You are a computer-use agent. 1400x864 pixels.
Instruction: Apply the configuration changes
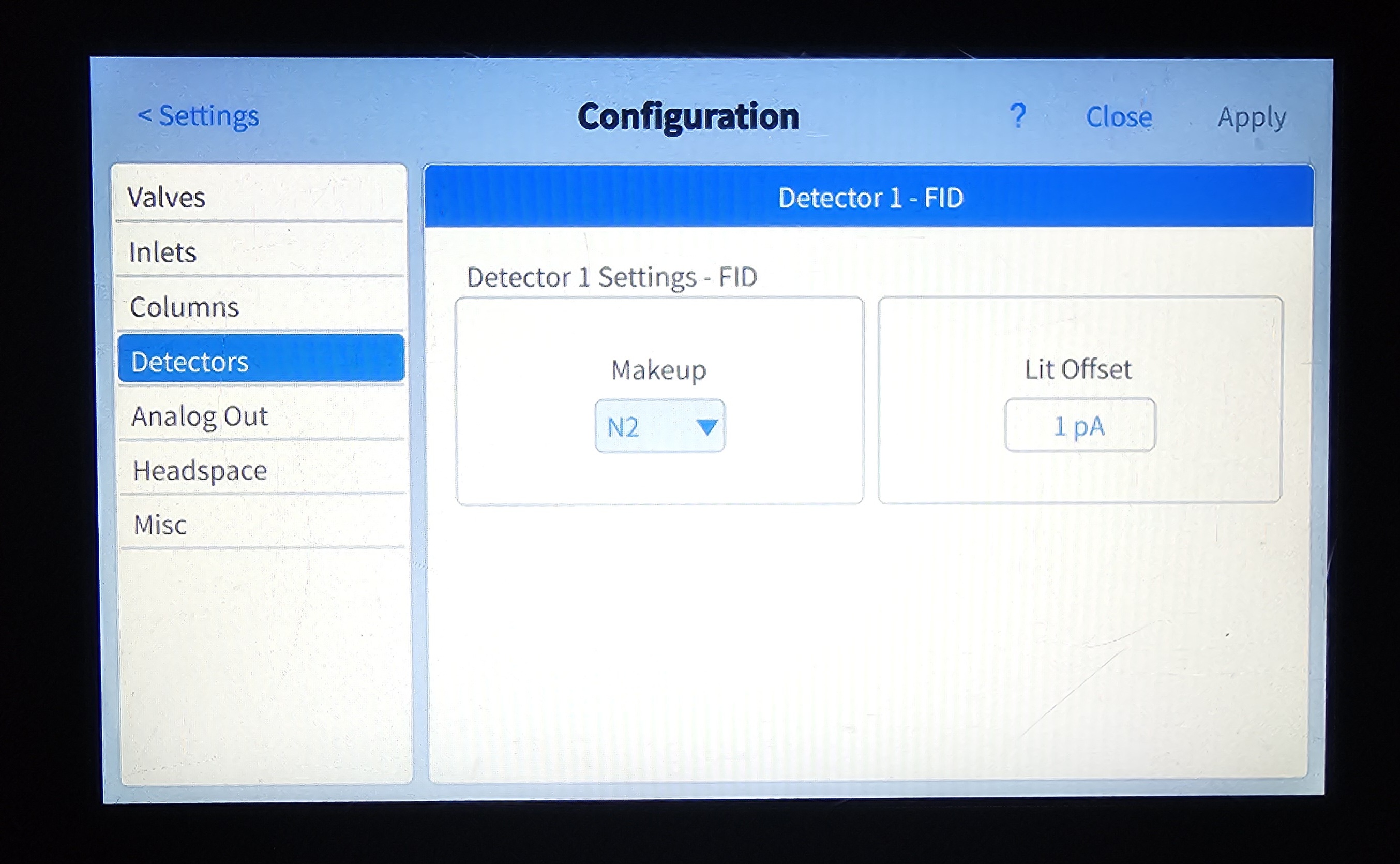[1252, 118]
